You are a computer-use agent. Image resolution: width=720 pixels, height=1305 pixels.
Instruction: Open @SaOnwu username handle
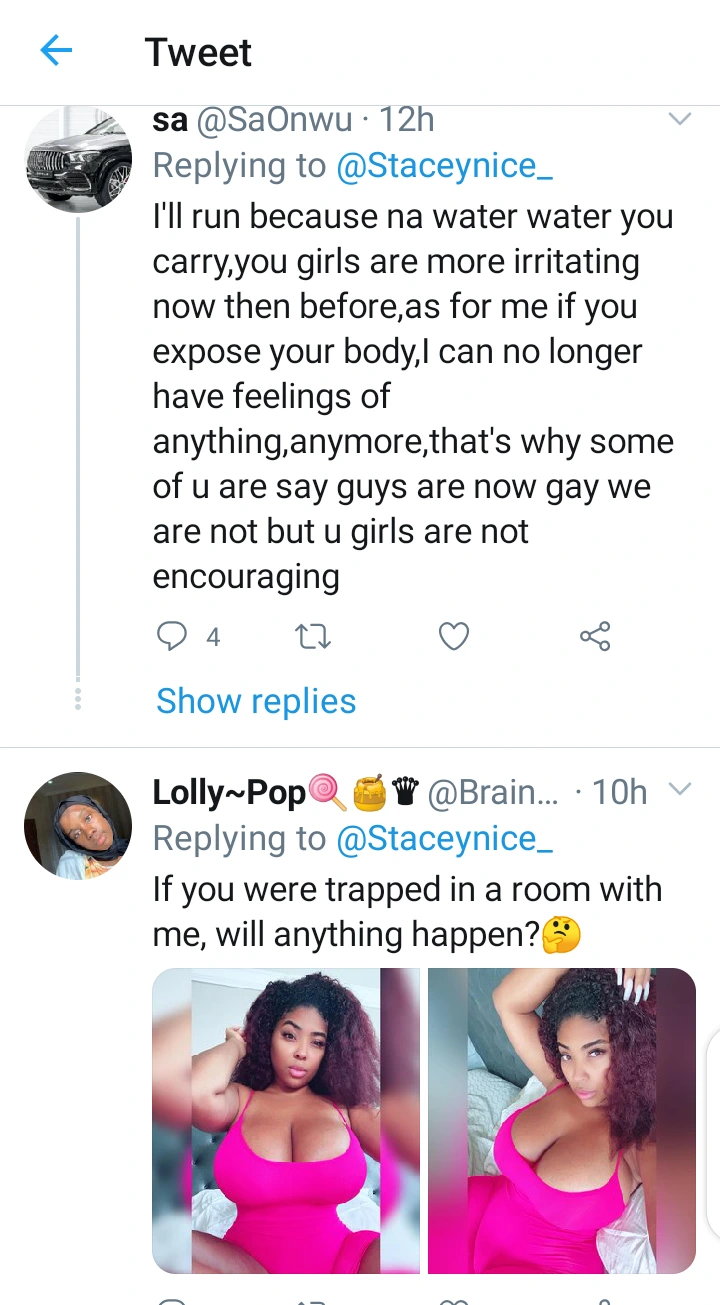coord(275,121)
